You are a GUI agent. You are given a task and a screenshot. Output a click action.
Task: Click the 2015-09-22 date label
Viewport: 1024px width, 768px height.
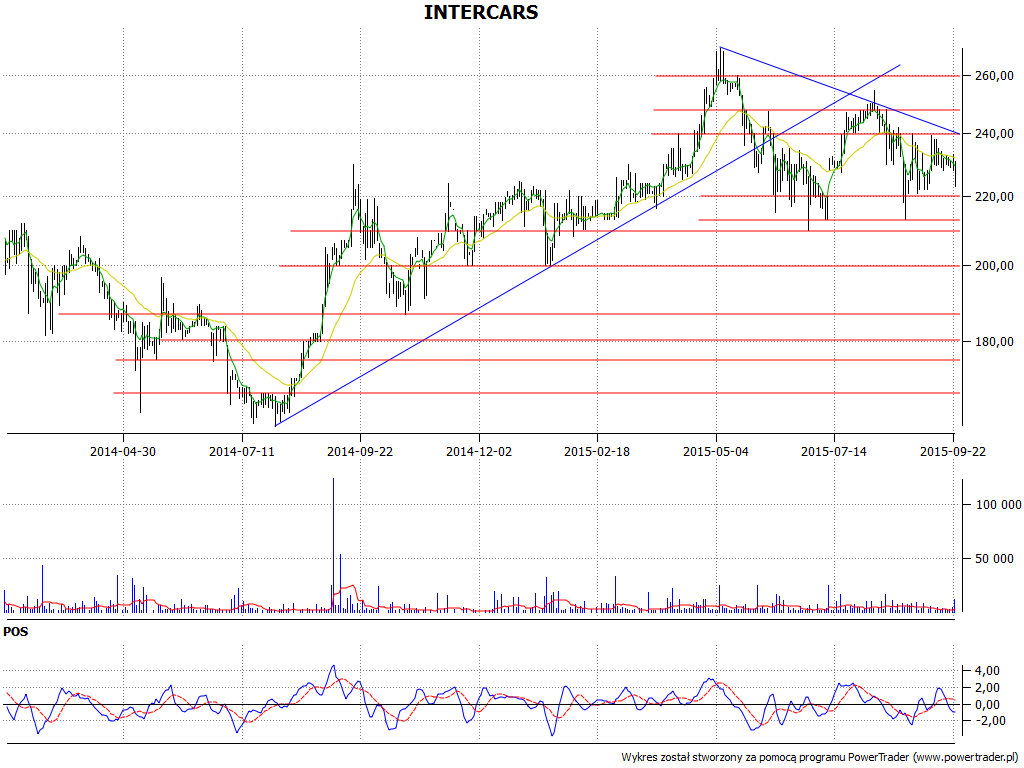953,451
